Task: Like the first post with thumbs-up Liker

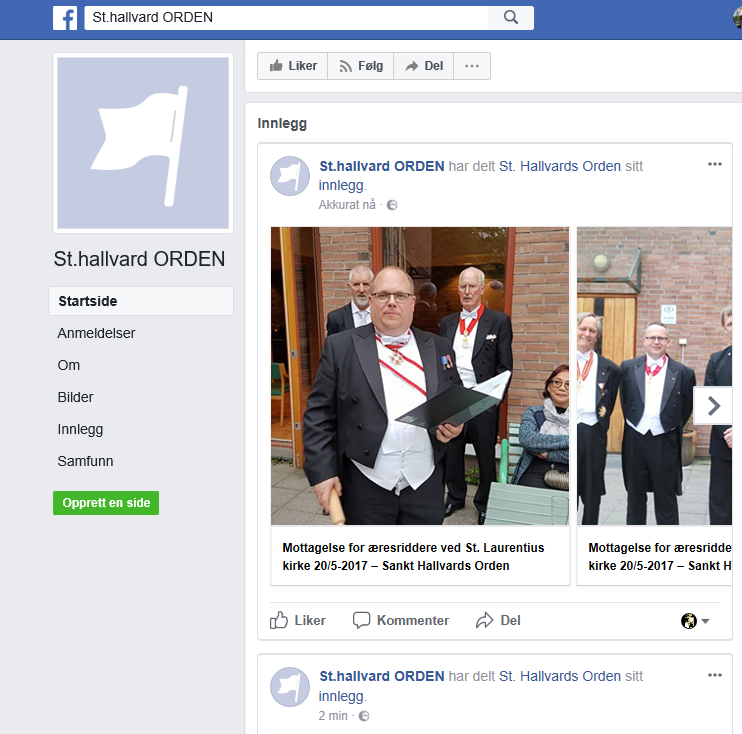Action: pos(298,620)
